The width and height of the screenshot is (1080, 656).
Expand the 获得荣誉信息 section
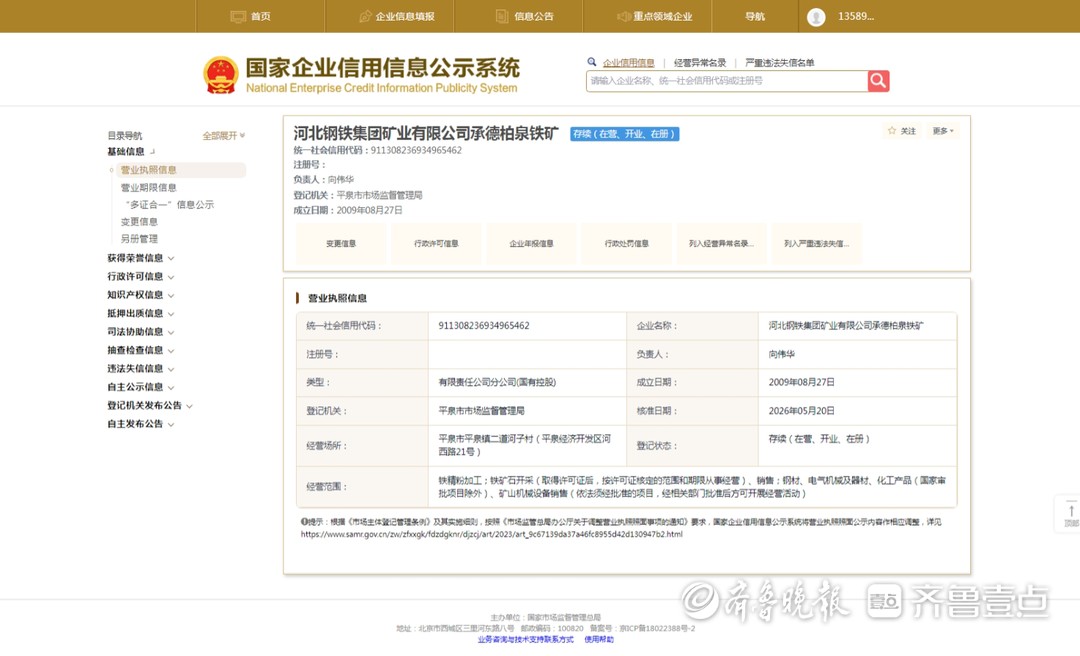[141, 258]
